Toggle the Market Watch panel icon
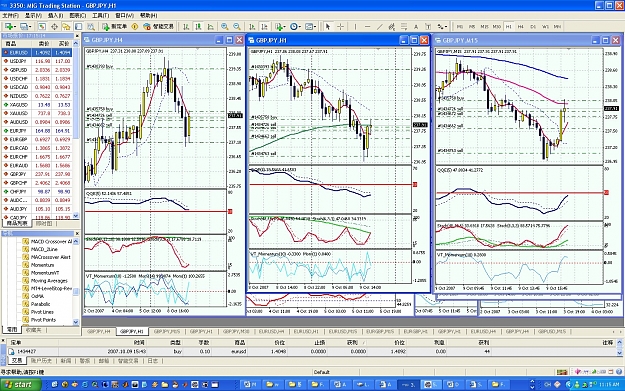Image resolution: width=625 pixels, height=391 pixels. pyautogui.click(x=42, y=27)
